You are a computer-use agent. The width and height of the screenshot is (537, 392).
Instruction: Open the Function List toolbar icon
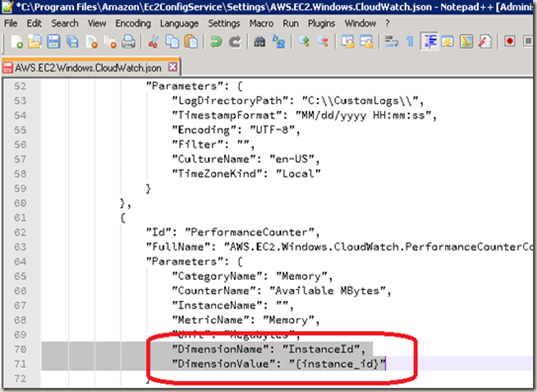coord(485,42)
